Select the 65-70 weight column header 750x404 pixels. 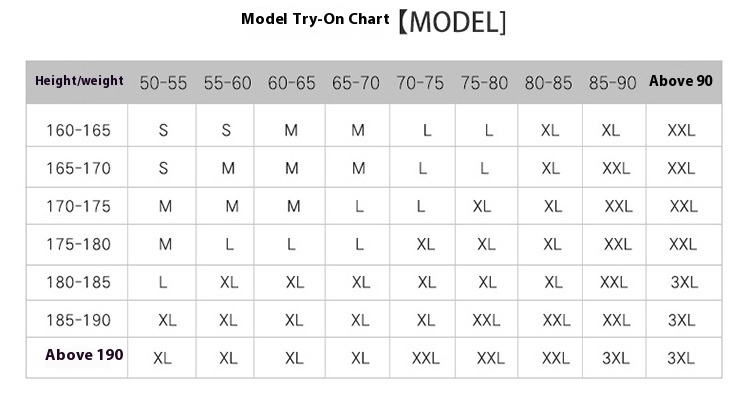point(356,83)
